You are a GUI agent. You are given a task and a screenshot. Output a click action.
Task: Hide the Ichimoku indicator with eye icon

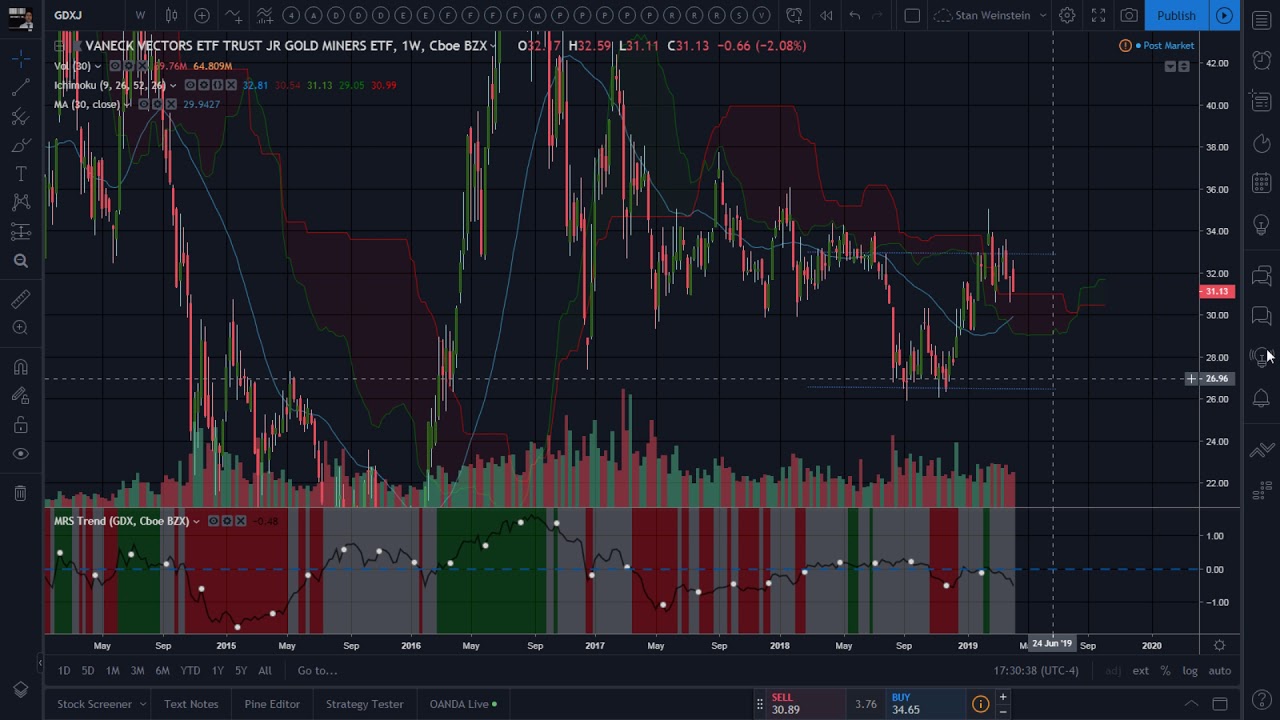point(190,85)
